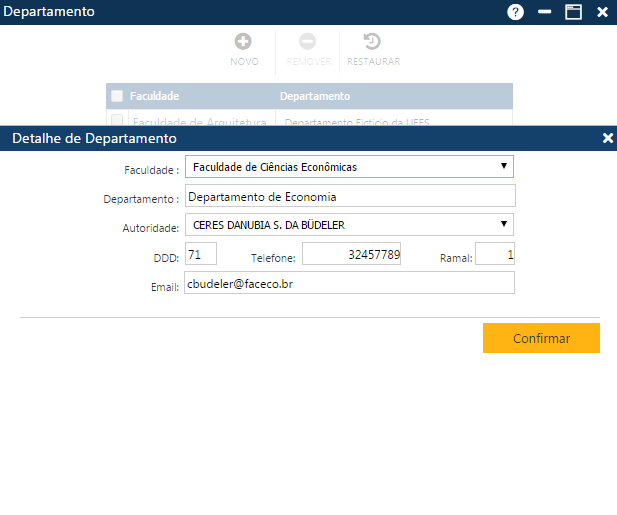Sort by Departamento column header
This screenshot has height=515, width=617.
[x=315, y=96]
